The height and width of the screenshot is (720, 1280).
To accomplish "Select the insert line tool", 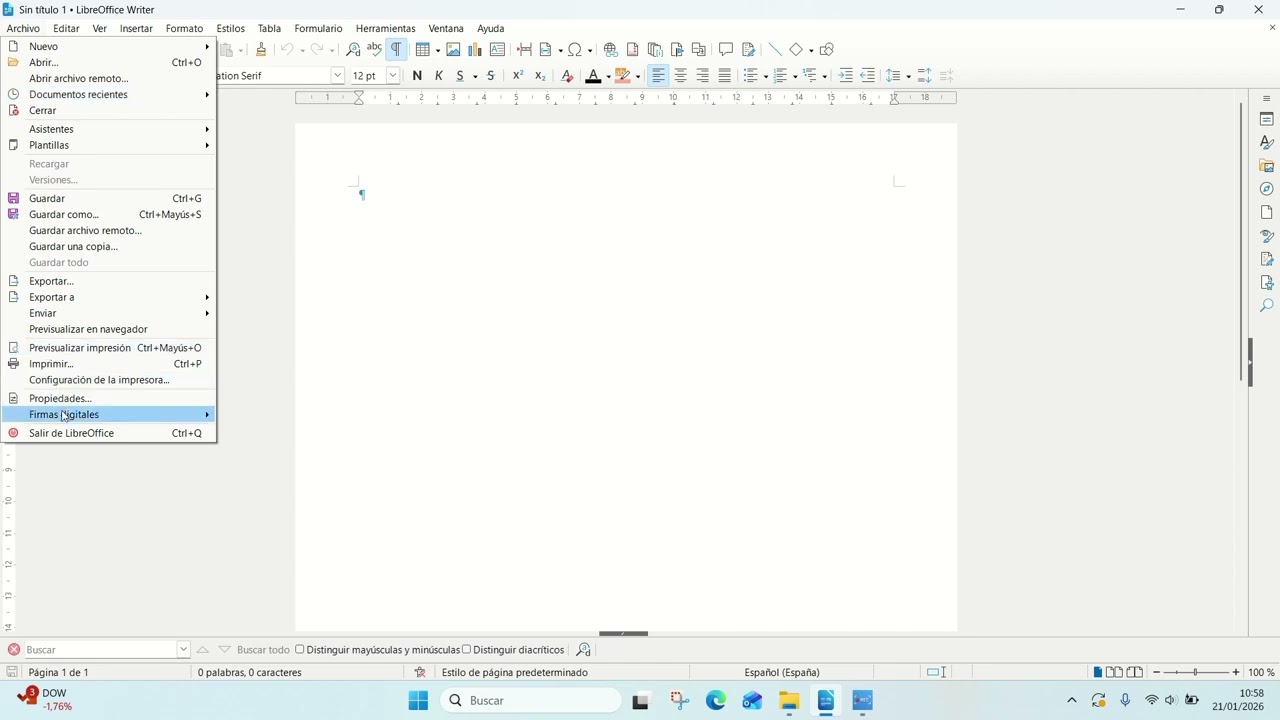I will tap(775, 49).
